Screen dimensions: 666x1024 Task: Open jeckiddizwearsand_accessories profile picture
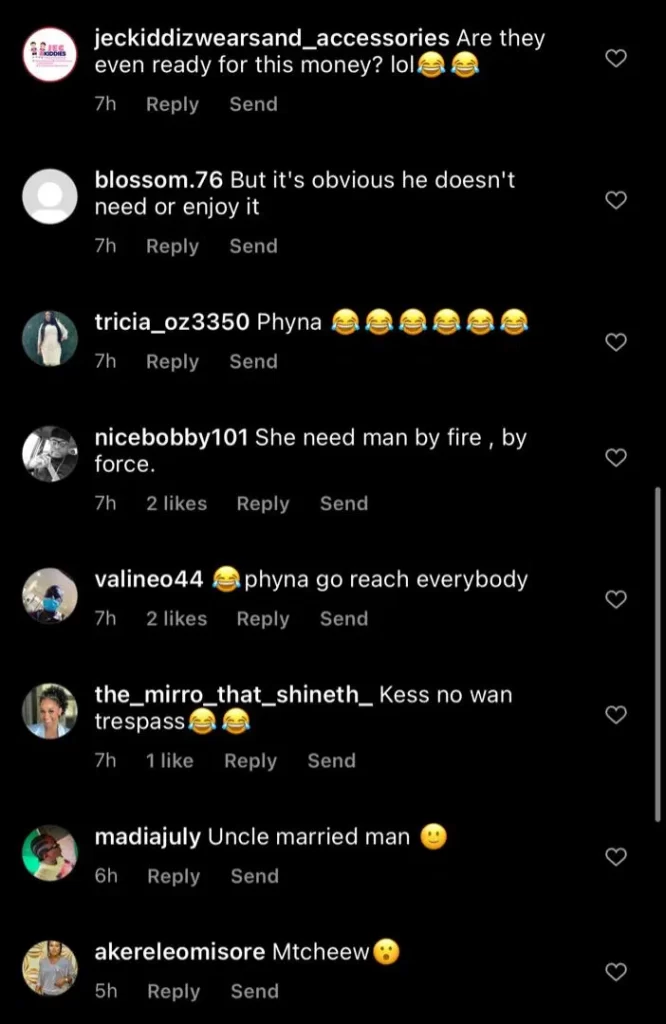(x=50, y=54)
